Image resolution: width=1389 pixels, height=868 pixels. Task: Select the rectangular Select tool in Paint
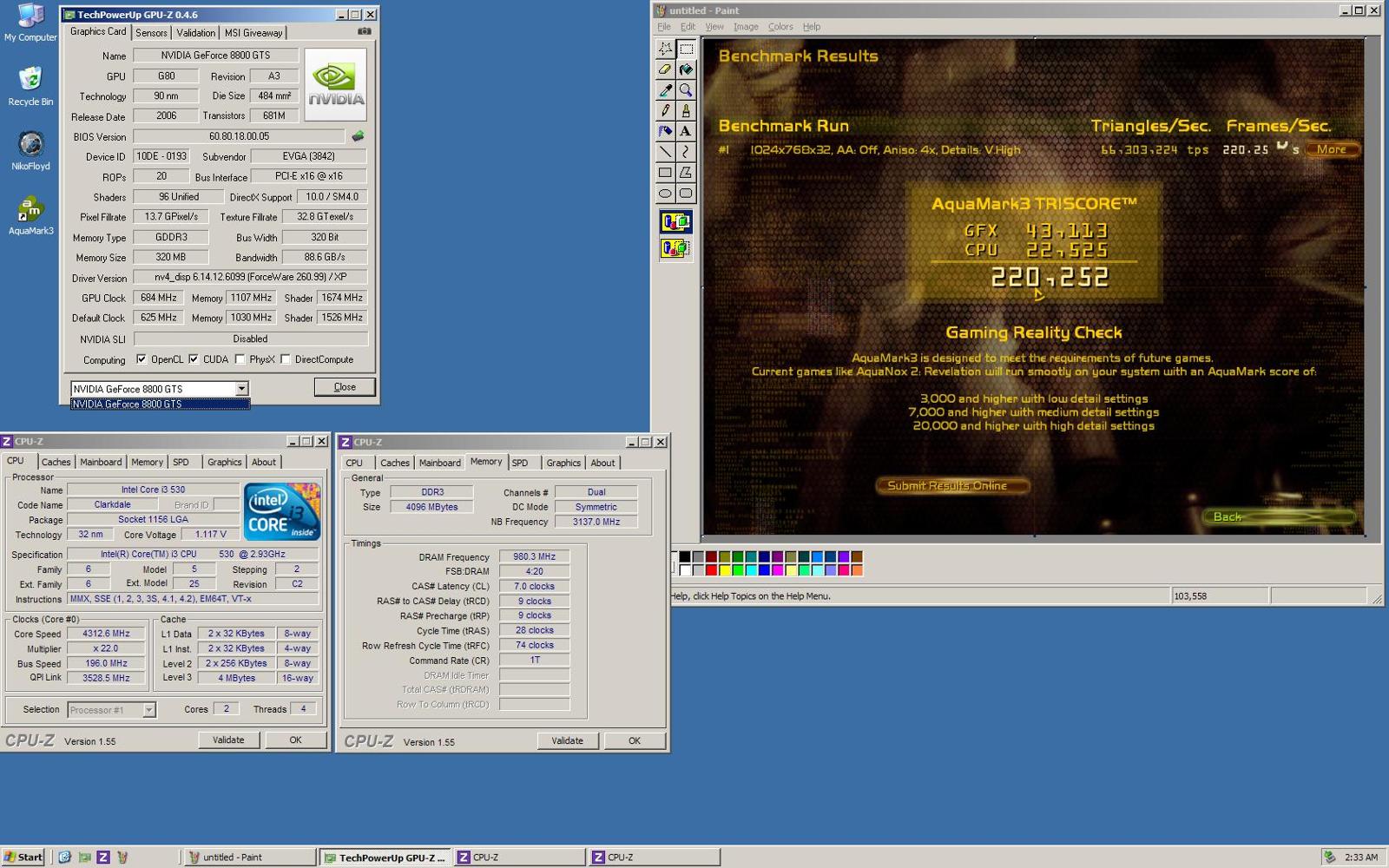coord(686,49)
